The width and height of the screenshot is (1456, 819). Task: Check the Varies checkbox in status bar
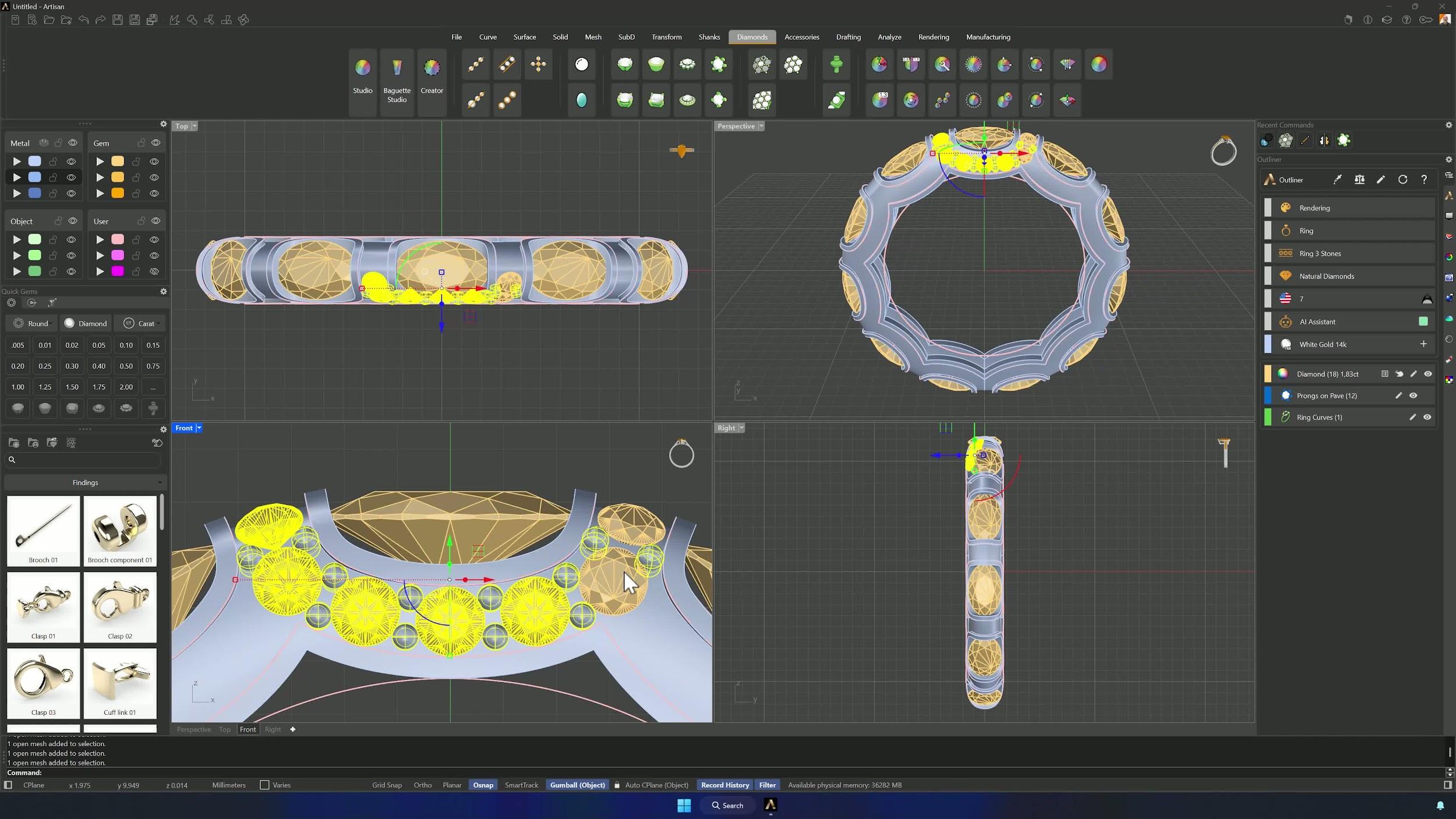pyautogui.click(x=264, y=785)
